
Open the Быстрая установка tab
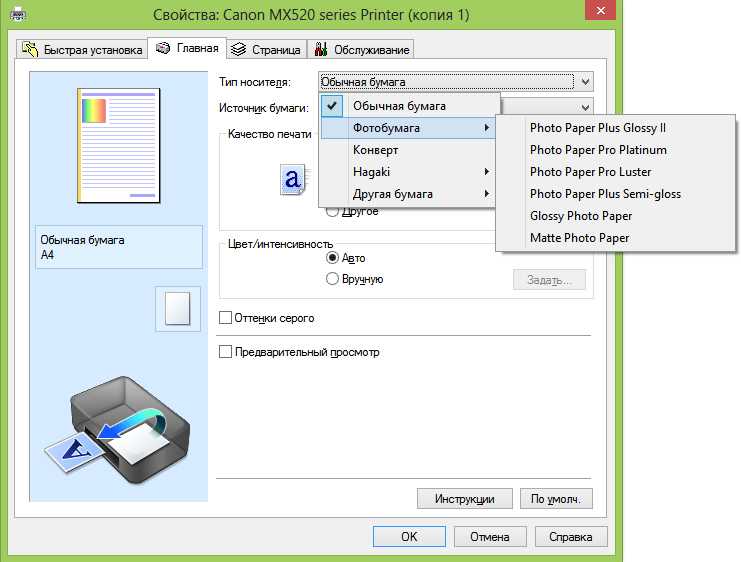pos(82,50)
